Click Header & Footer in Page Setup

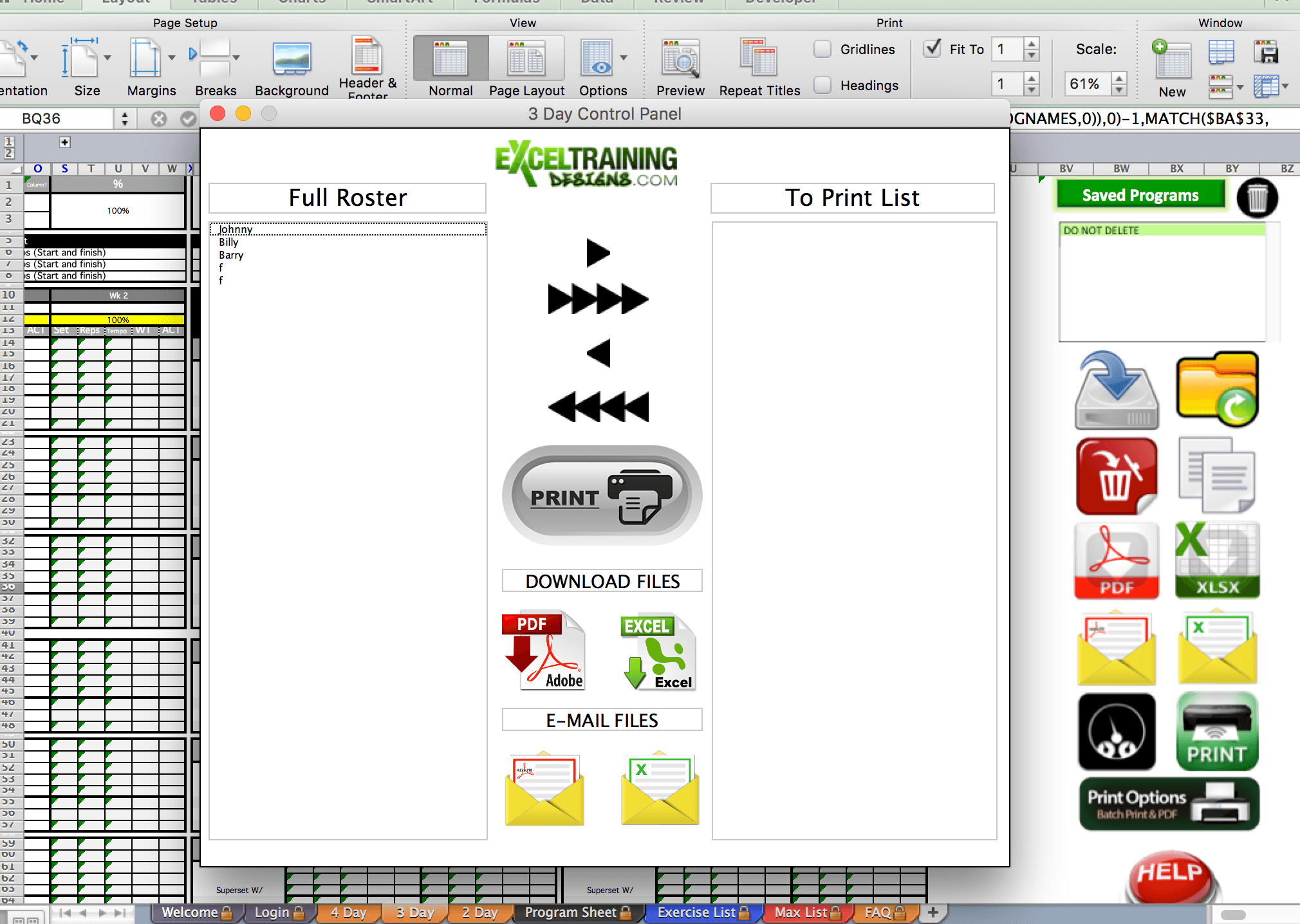pyautogui.click(x=367, y=68)
